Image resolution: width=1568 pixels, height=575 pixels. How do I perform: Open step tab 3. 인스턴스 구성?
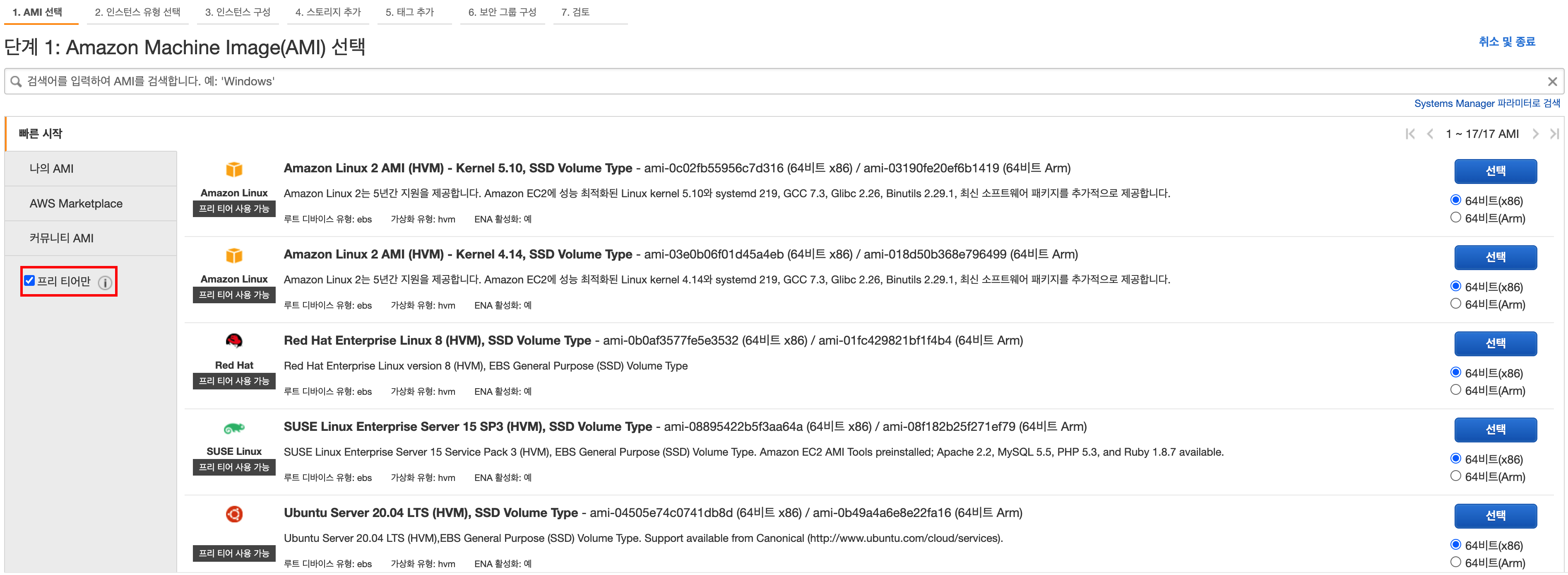237,12
